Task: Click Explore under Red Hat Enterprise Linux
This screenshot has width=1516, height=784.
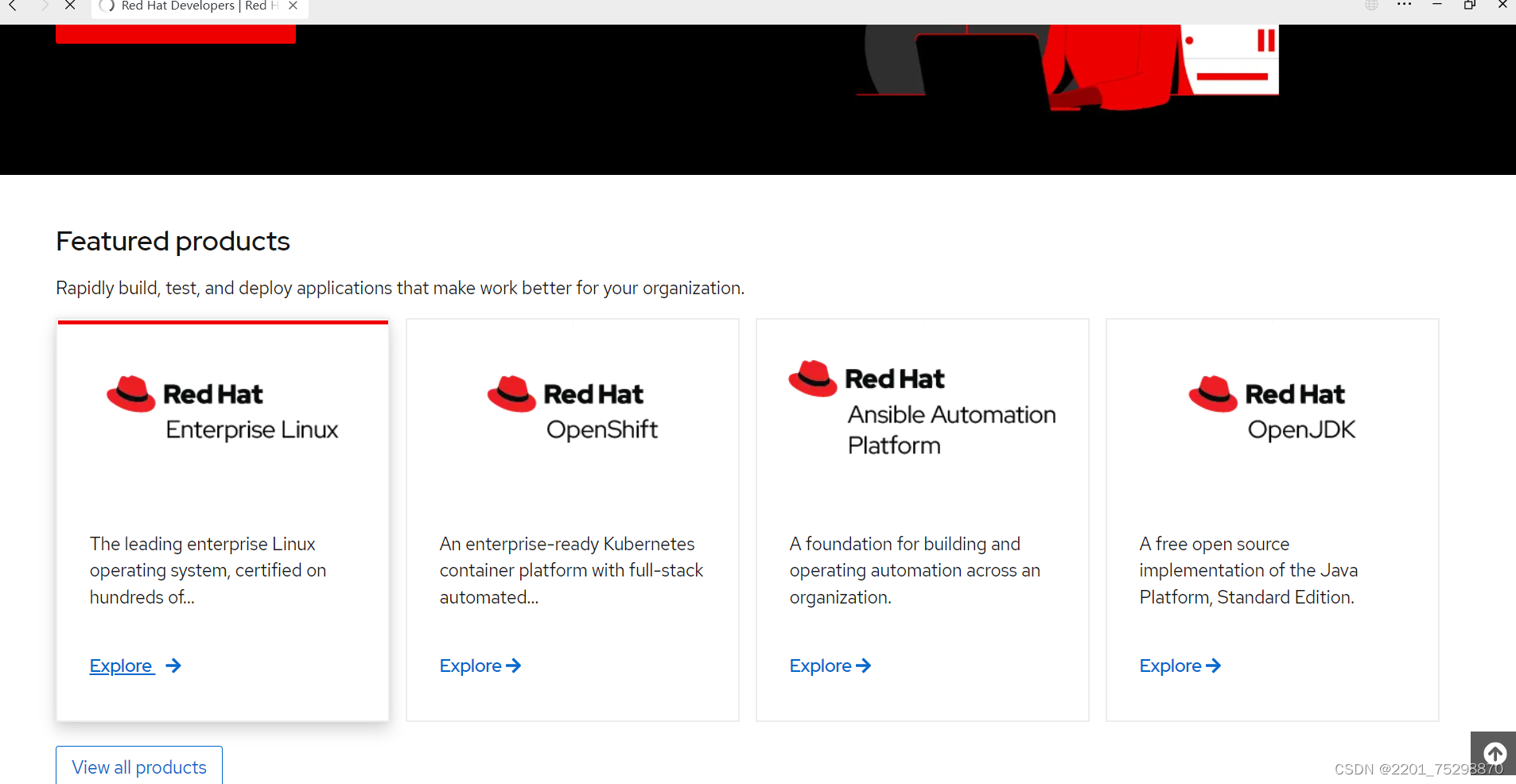Action: coord(121,666)
